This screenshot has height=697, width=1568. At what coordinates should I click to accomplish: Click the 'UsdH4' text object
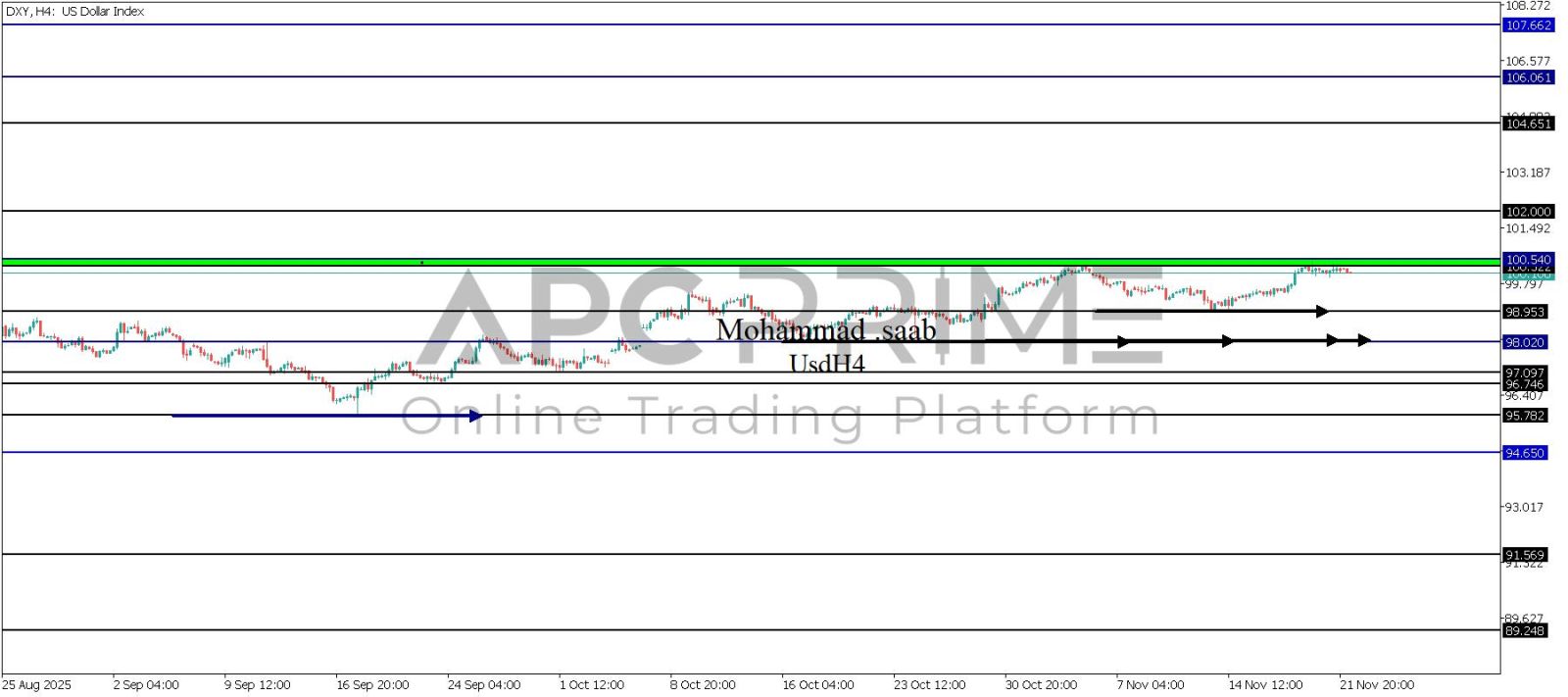coord(826,364)
